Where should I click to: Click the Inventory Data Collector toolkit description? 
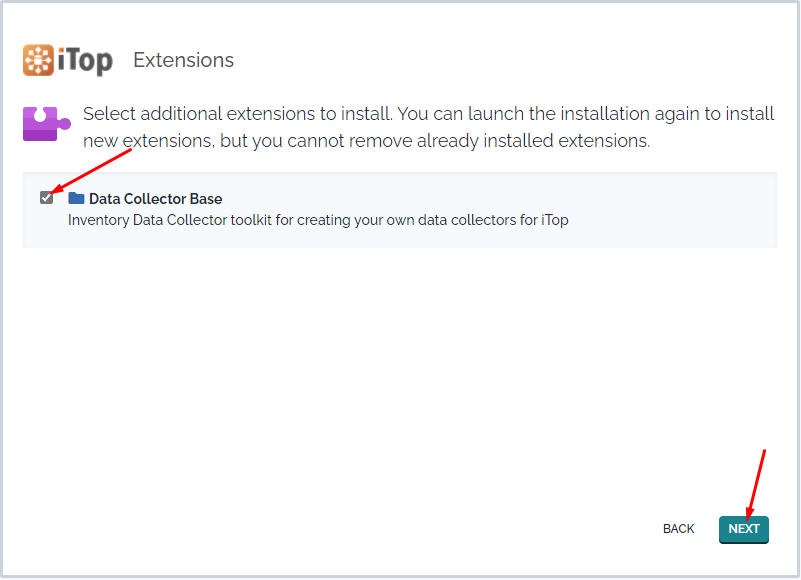pos(318,220)
